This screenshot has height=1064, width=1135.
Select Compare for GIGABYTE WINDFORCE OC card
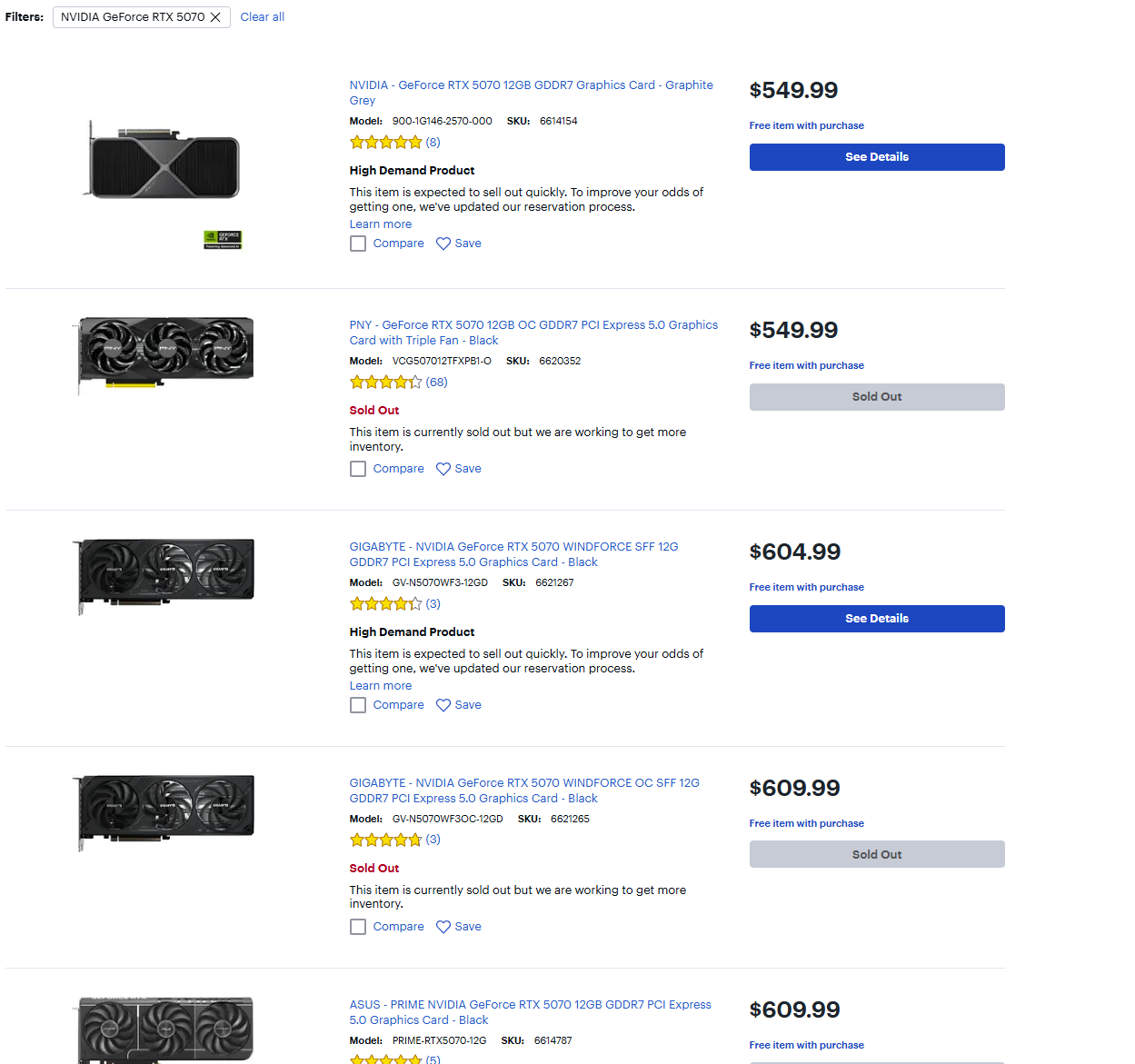pyautogui.click(x=358, y=927)
